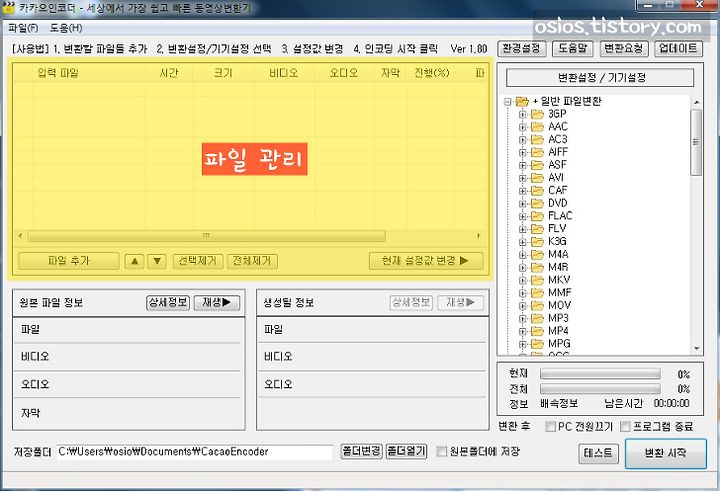Select the FLV folder icon

(537, 229)
